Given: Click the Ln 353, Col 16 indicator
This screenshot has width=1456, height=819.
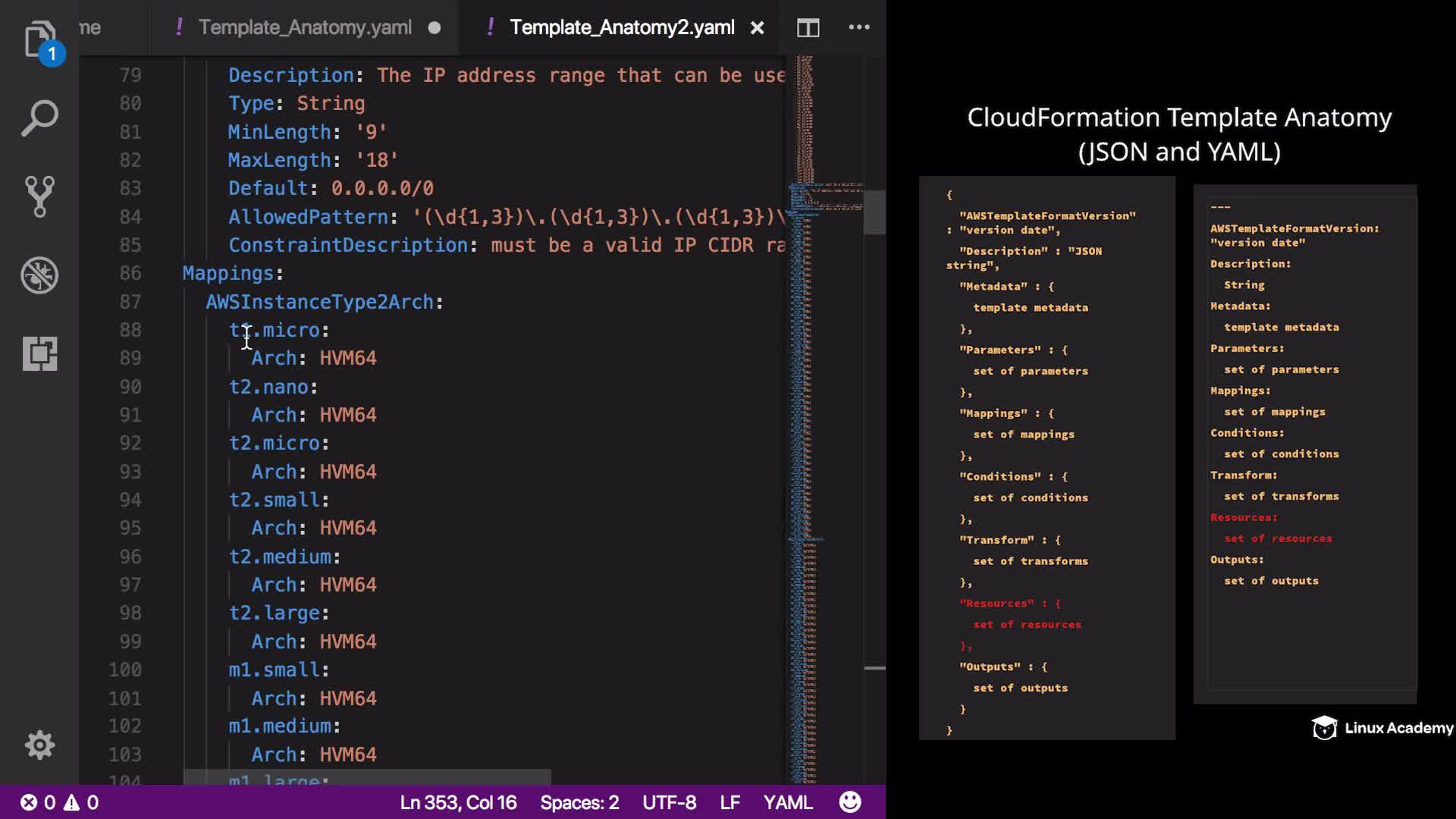Looking at the screenshot, I should [458, 802].
